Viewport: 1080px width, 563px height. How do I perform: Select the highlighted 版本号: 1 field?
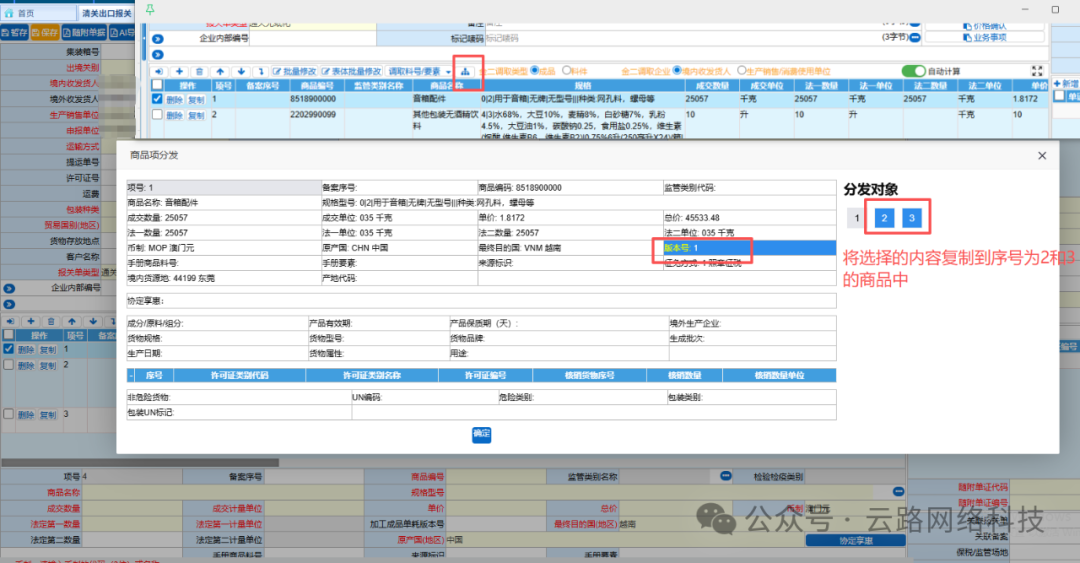749,247
